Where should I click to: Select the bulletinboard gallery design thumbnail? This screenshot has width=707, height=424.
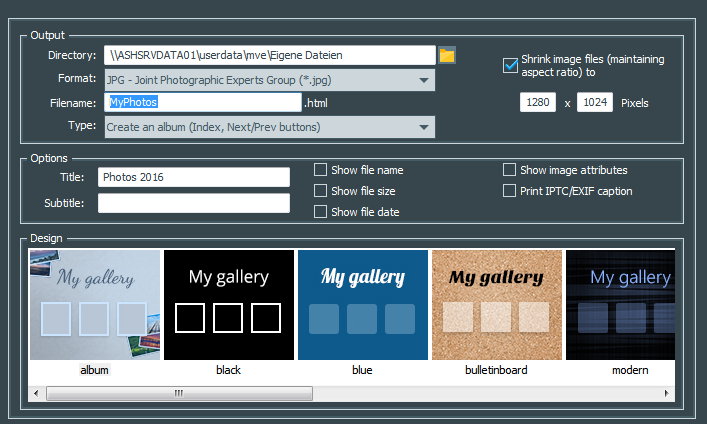[x=497, y=305]
